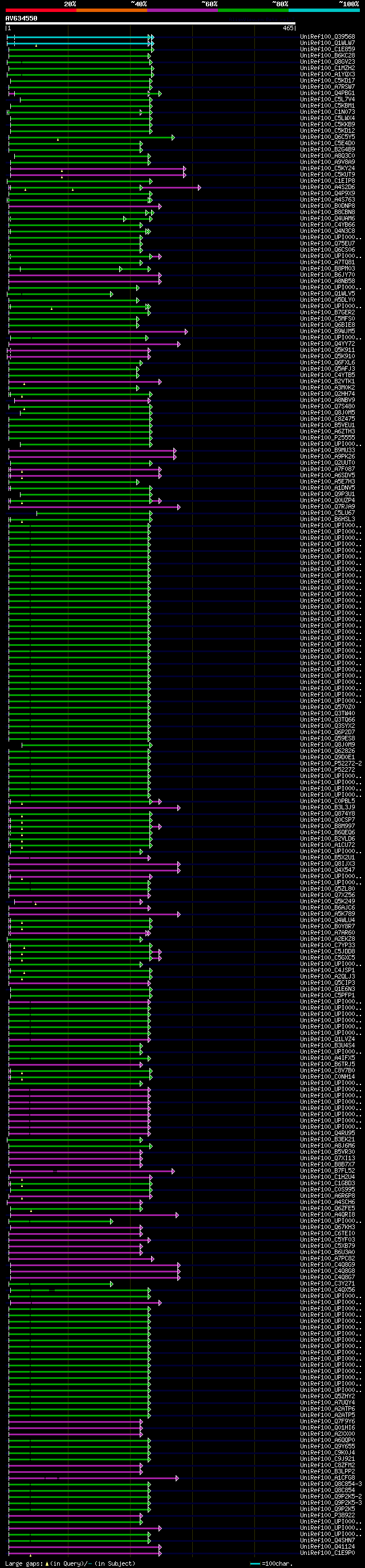Pick the UniRef100_C1N073 label
Image resolution: width=365 pixels, height=1568 pixels.
click(327, 112)
